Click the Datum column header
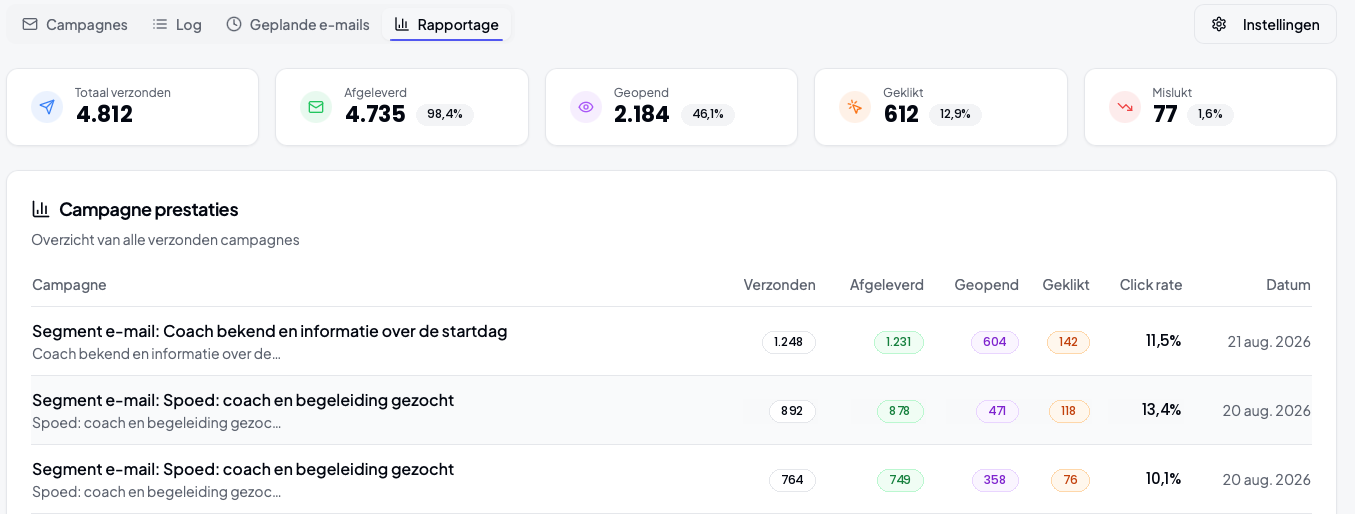The image size is (1355, 514). tap(1288, 285)
